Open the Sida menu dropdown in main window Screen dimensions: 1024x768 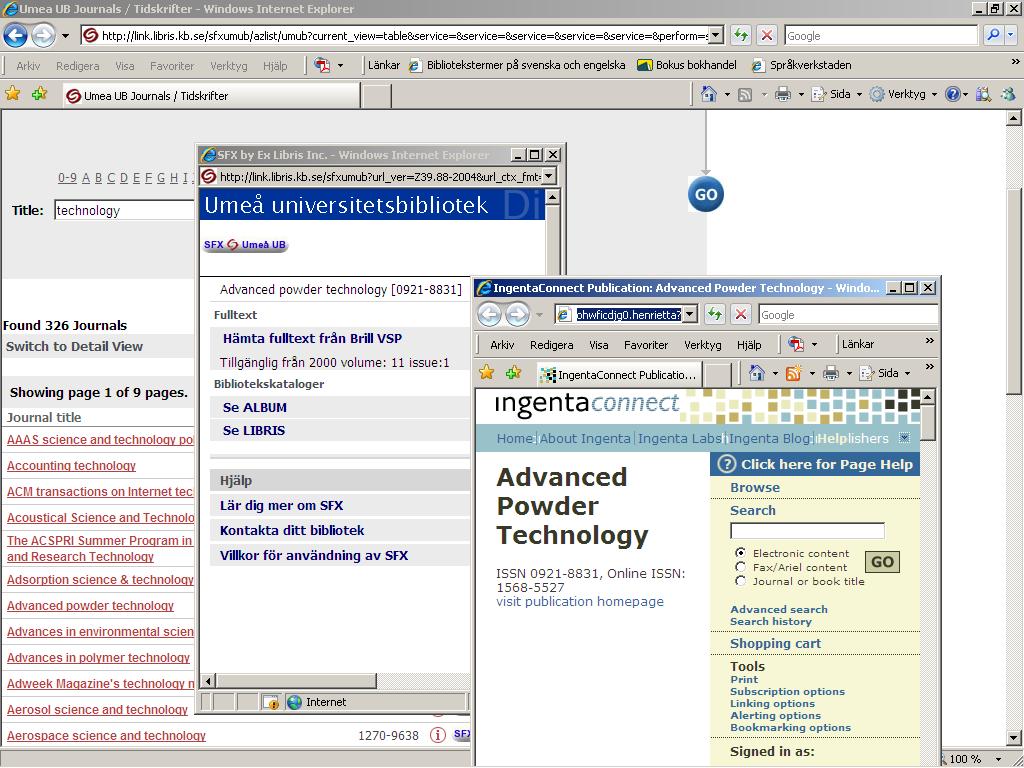(859, 95)
